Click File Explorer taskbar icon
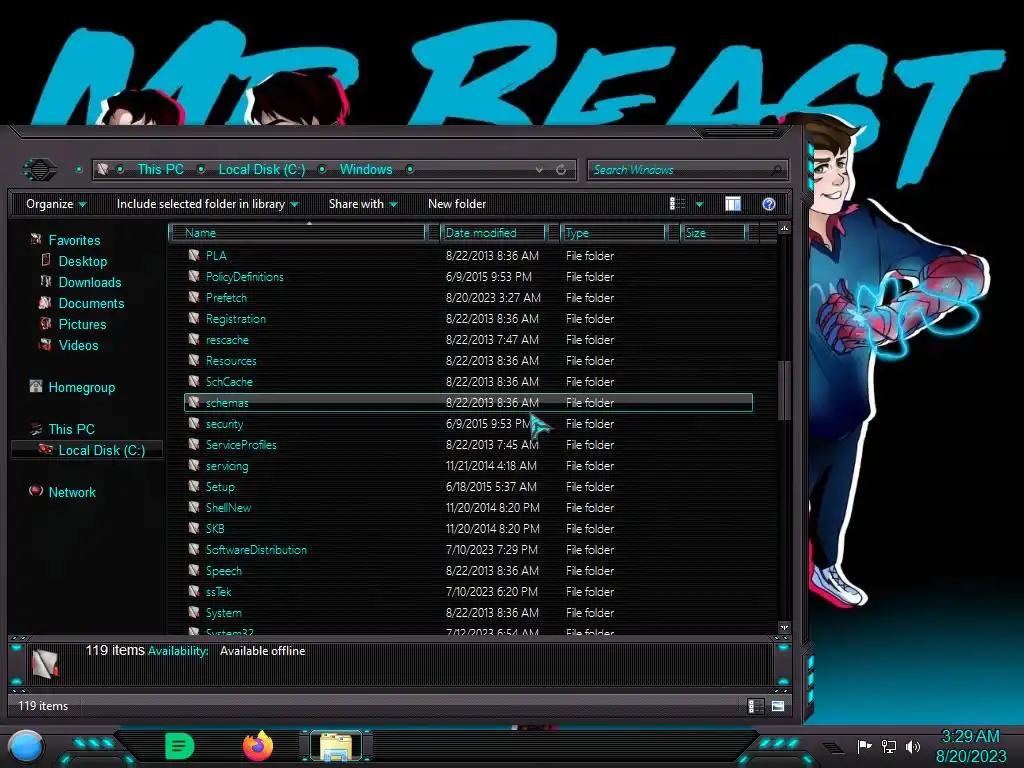Viewport: 1024px width, 768px height. coord(336,746)
